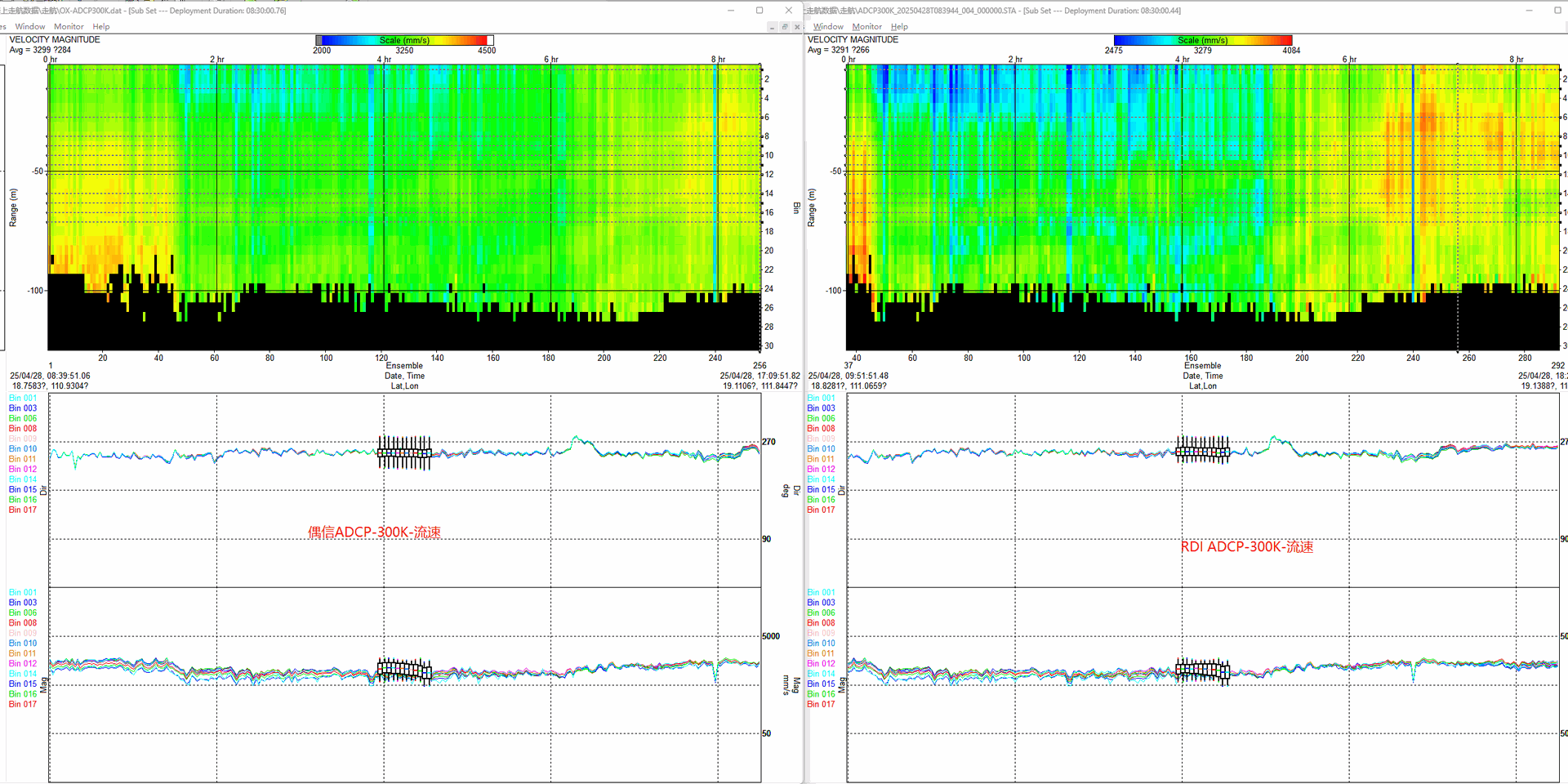Maximize the OX-ADCP300K.dat main window

click(x=759, y=11)
